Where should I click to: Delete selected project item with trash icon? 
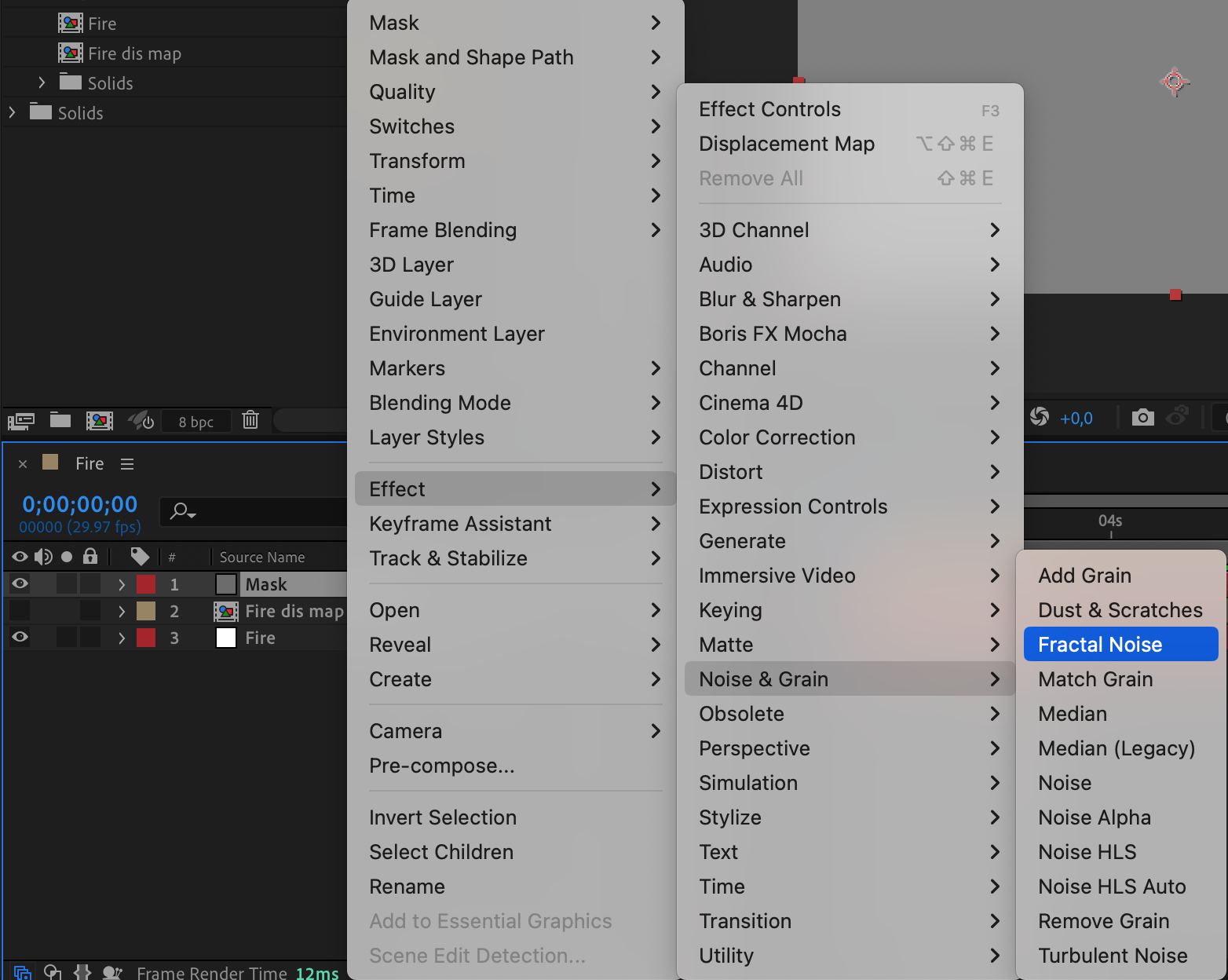point(250,420)
